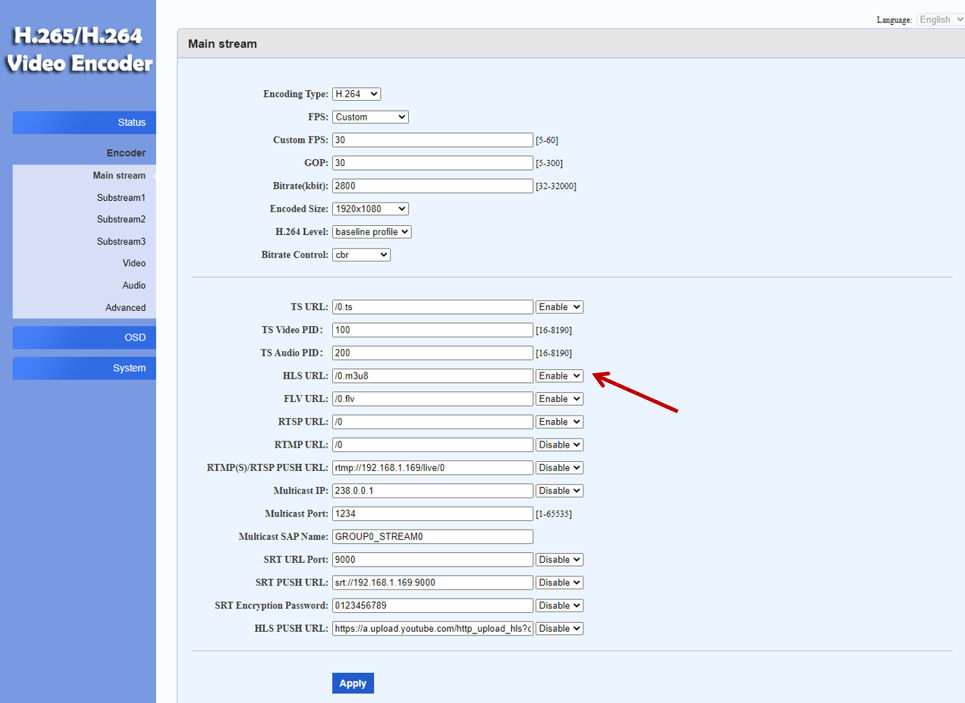Image resolution: width=965 pixels, height=703 pixels.
Task: Click the Multicast SAP Name field
Action: click(433, 537)
